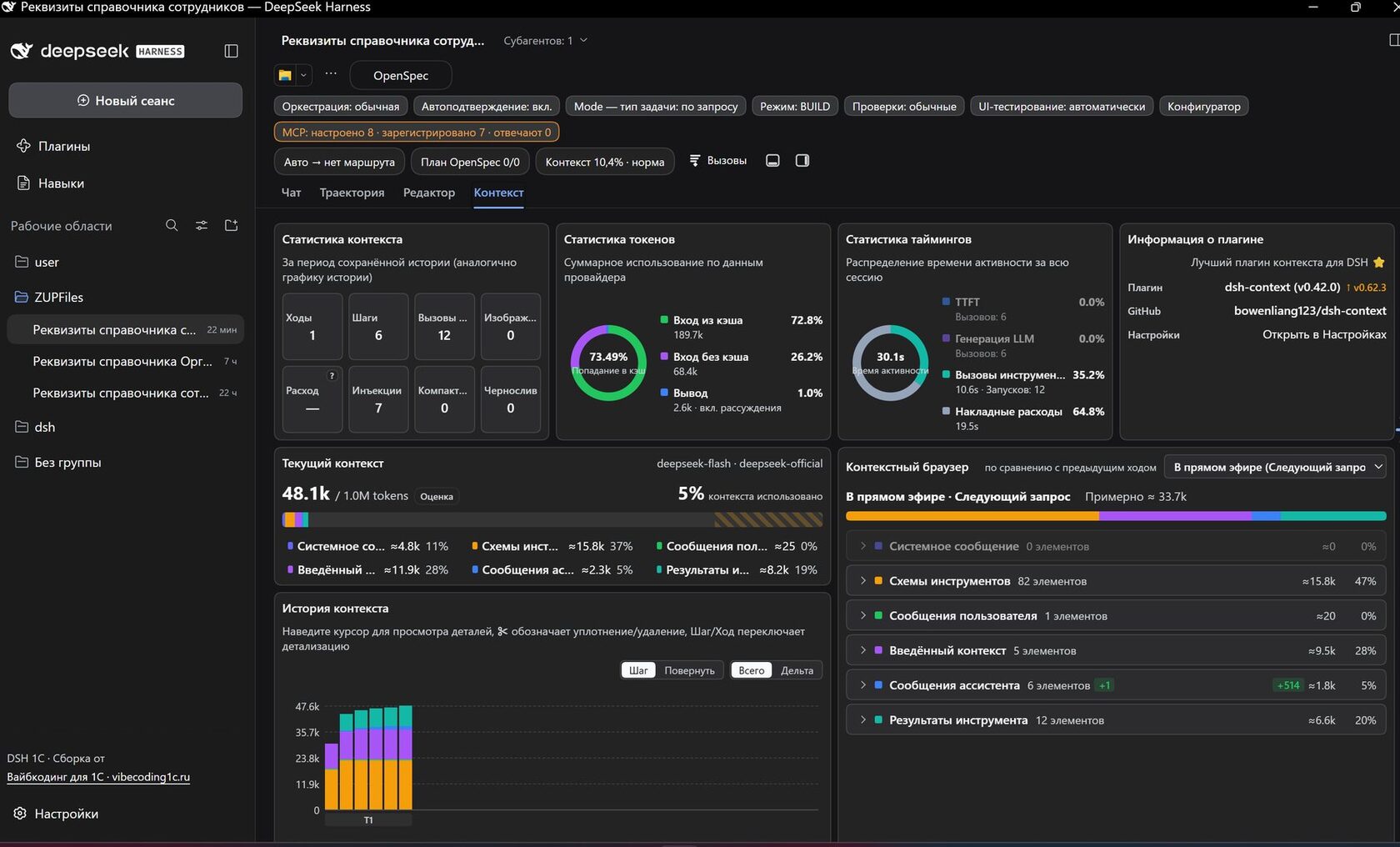The image size is (1400, 847).
Task: Select Повернуть toggle option
Action: 689,670
